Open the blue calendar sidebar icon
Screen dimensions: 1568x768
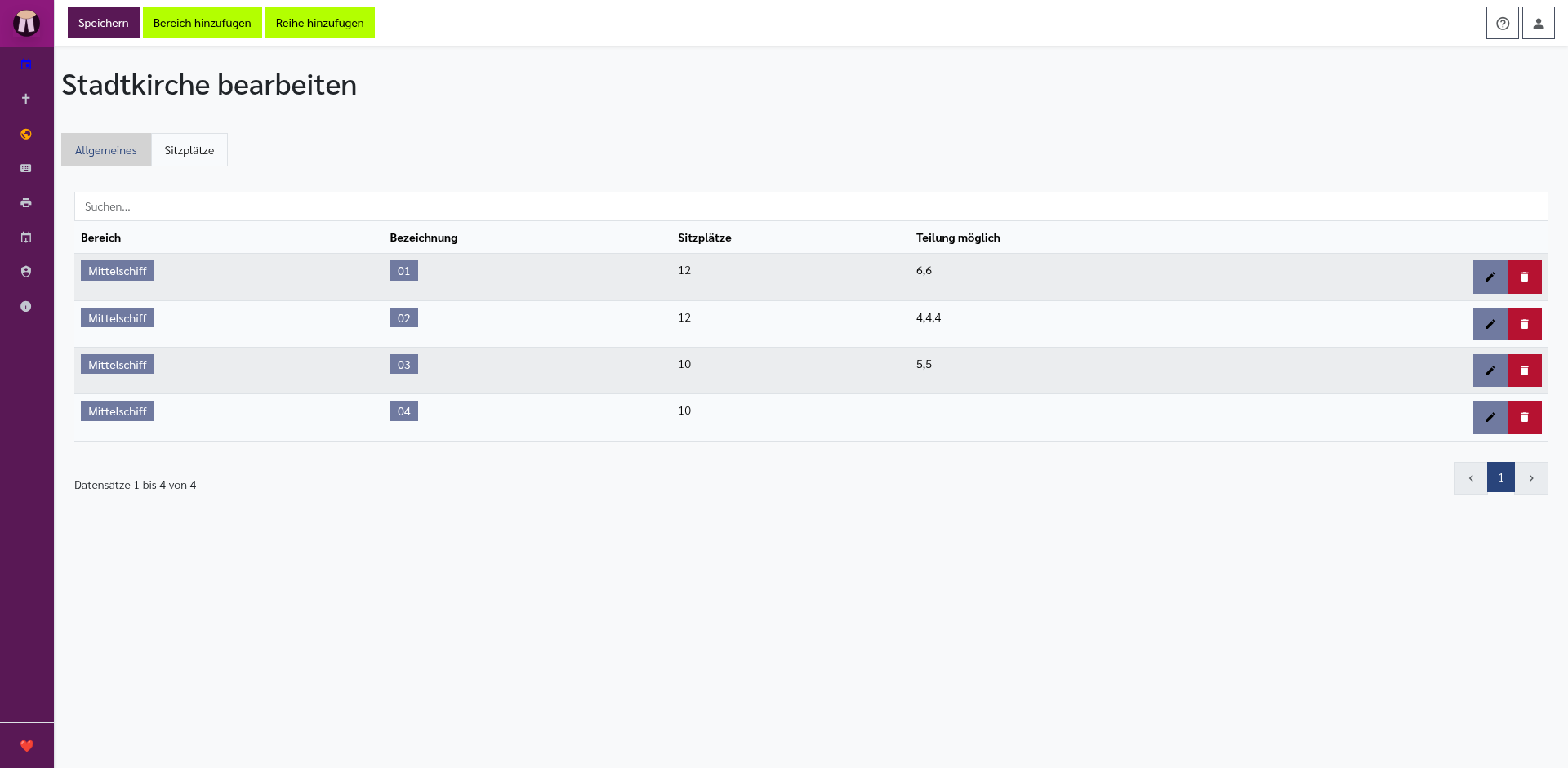[26, 64]
